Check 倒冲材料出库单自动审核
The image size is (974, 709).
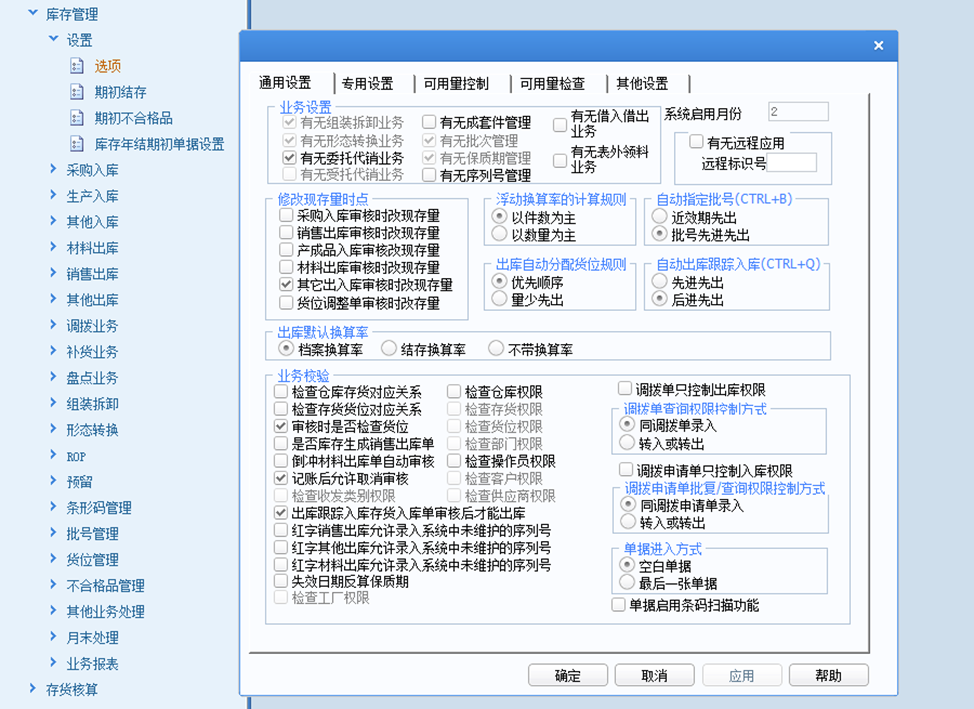coord(281,461)
